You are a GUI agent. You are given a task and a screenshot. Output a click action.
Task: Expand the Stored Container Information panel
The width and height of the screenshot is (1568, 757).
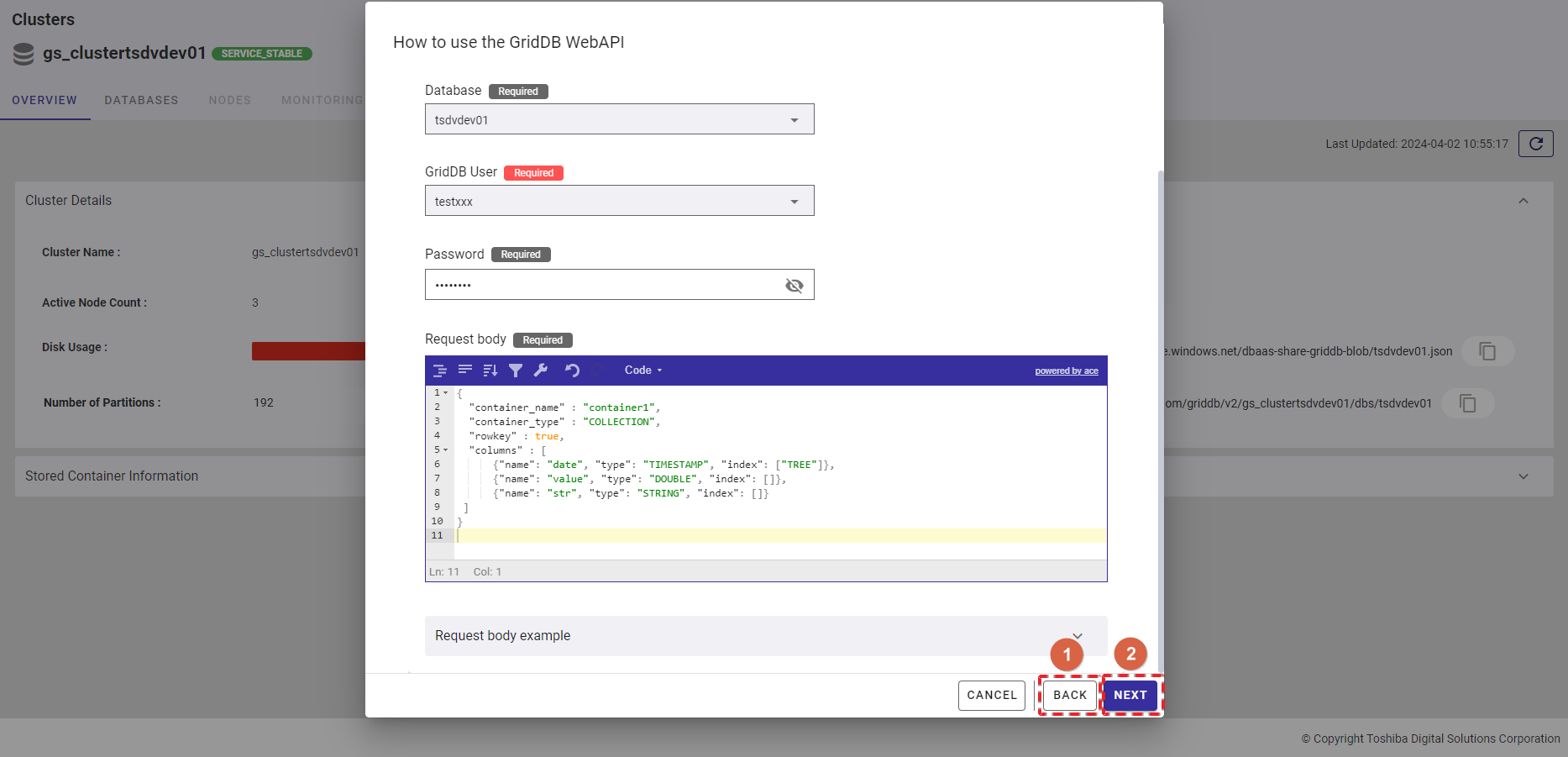tap(1523, 476)
